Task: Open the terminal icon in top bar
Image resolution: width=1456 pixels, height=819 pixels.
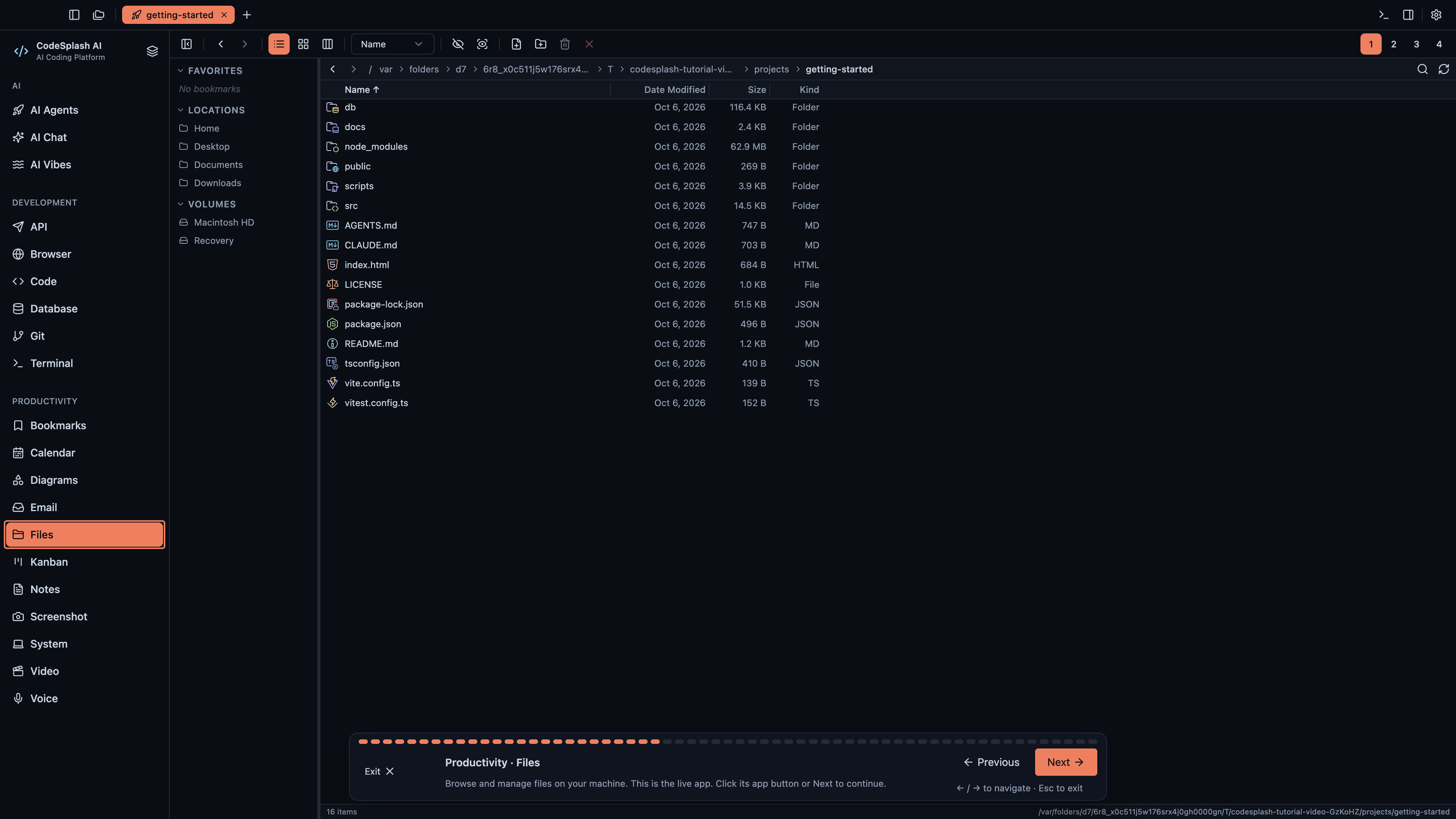Action: click(x=1384, y=15)
